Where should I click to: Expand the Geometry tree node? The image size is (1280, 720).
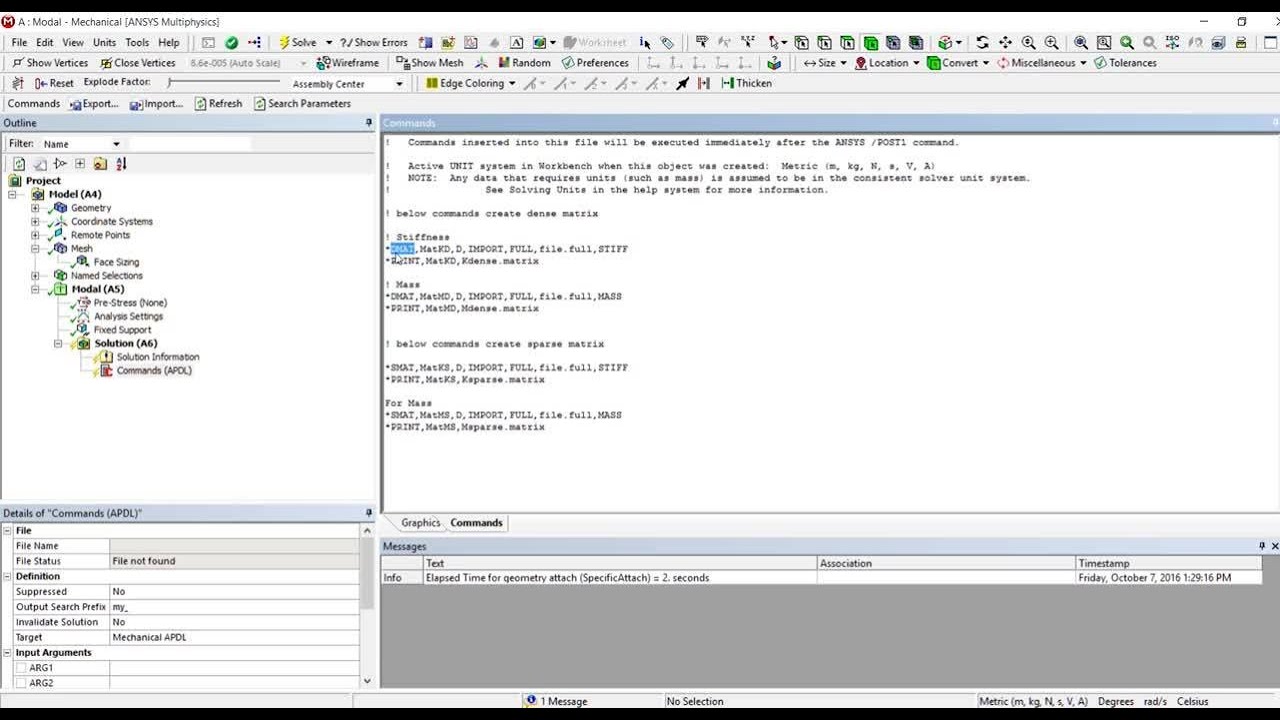click(35, 208)
